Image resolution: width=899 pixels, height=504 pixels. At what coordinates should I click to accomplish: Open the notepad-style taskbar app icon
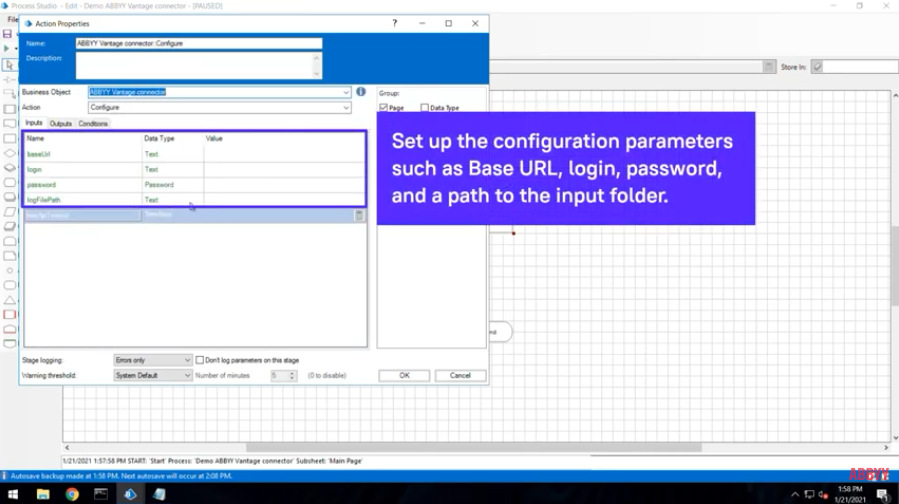pos(159,494)
